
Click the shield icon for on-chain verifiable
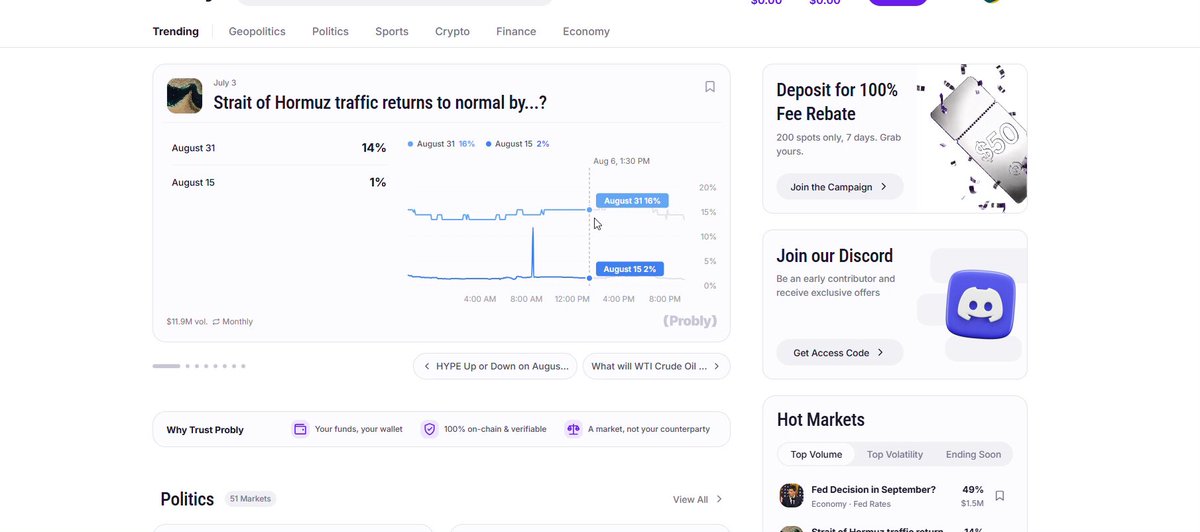click(x=430, y=429)
